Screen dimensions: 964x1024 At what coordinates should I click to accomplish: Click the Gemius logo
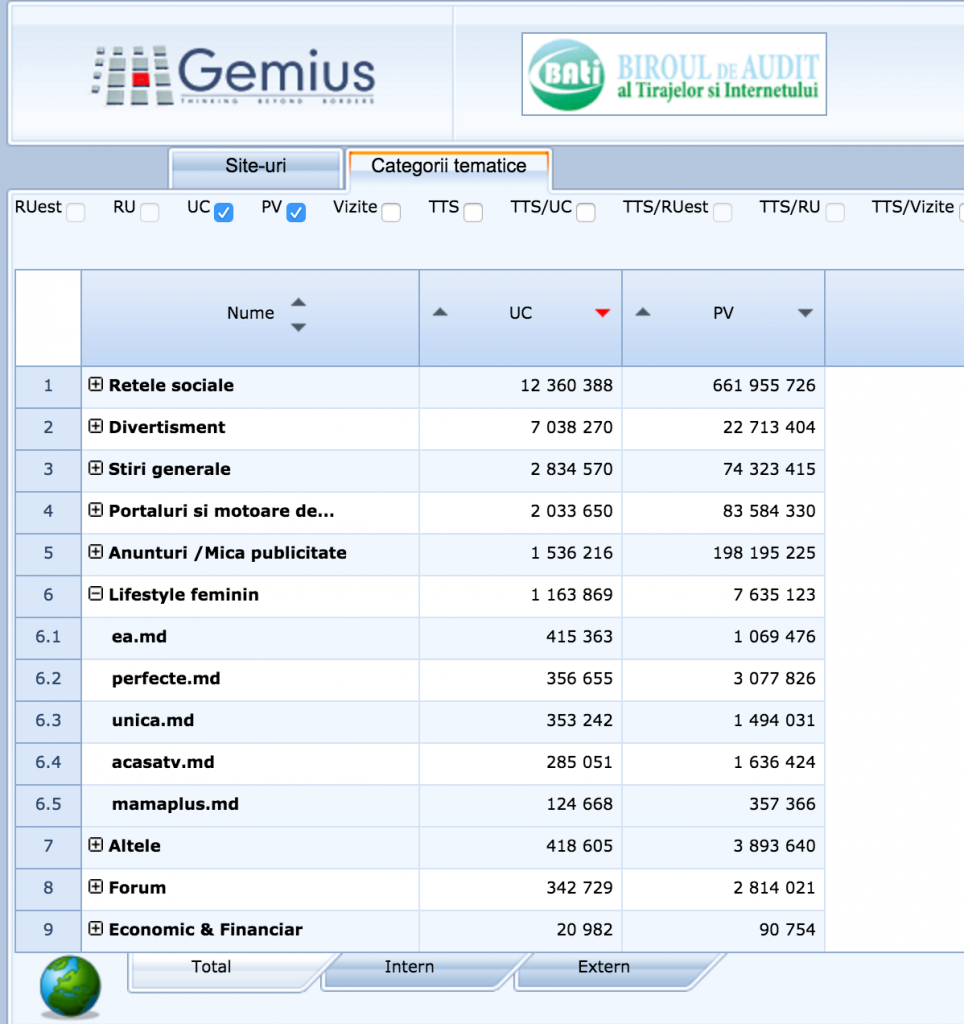[x=233, y=76]
